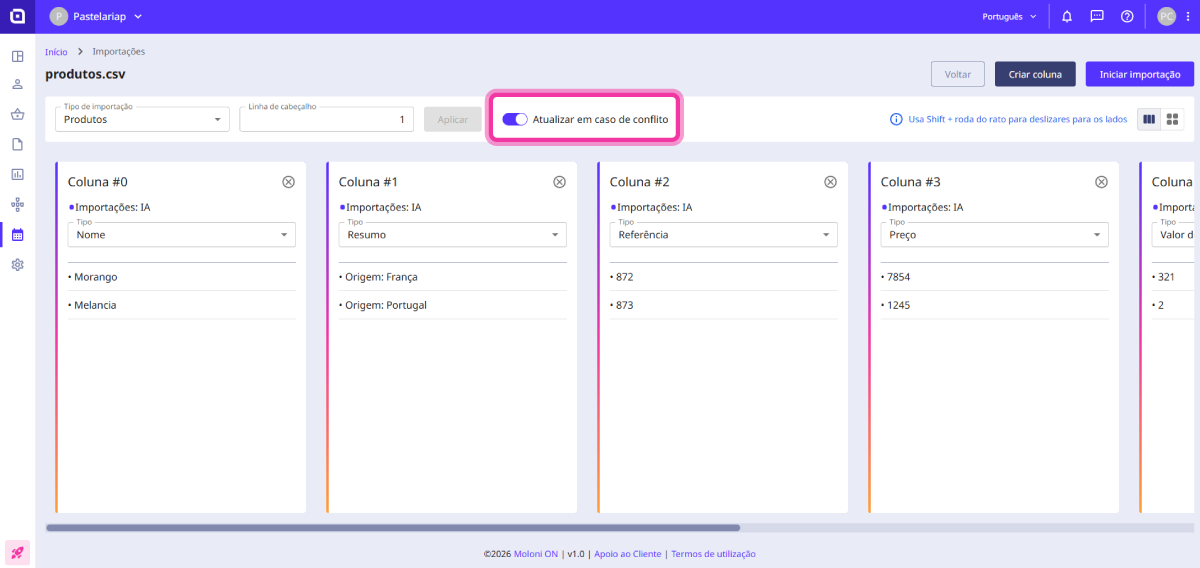Click the Início breadcrumb link
Screen dimensions: 1200x568
pyautogui.click(x=56, y=51)
